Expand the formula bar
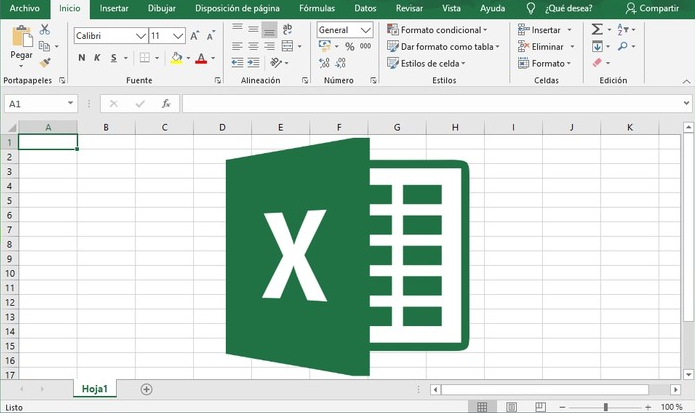The height and width of the screenshot is (413, 695). click(x=686, y=103)
